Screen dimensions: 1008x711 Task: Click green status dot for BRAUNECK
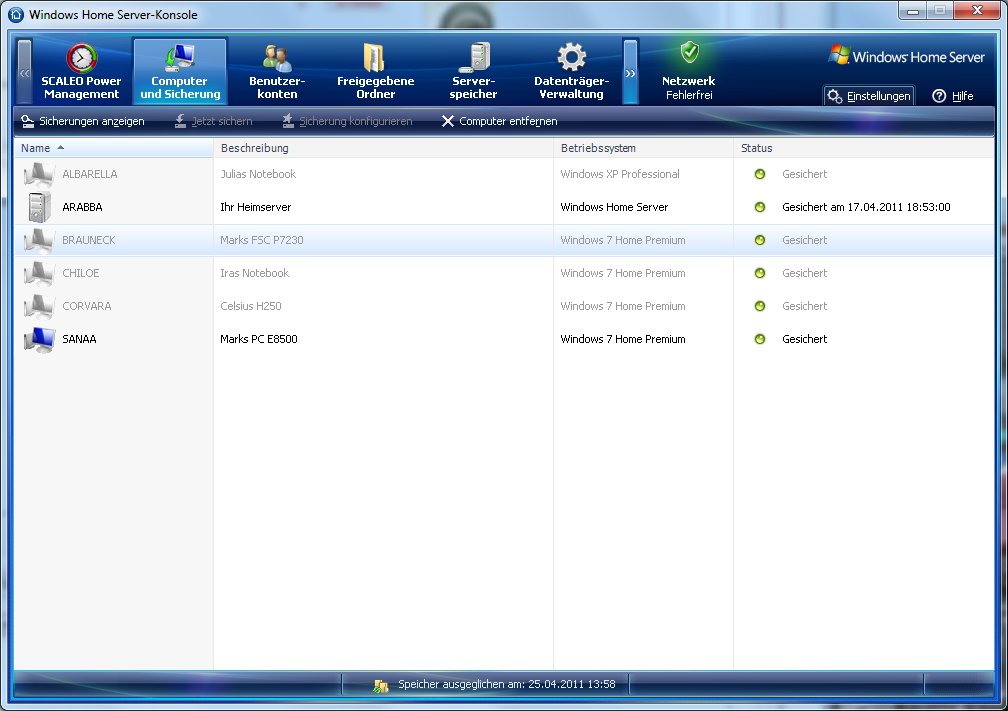[760, 240]
